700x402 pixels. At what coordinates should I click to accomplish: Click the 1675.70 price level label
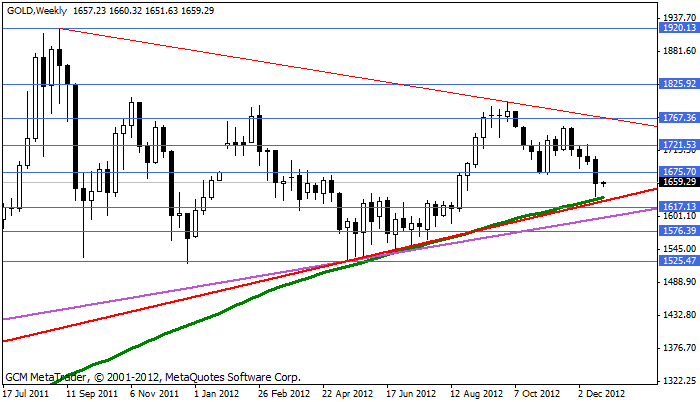[x=678, y=172]
